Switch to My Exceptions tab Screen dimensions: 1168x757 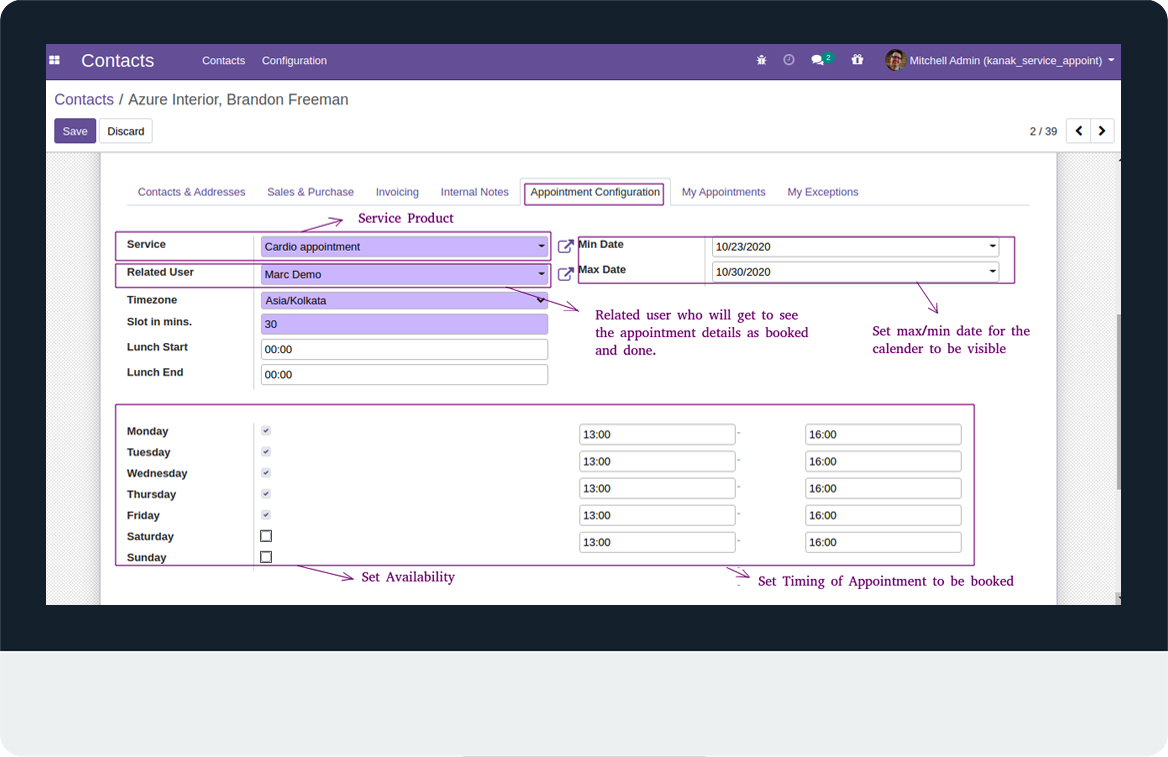click(x=823, y=191)
